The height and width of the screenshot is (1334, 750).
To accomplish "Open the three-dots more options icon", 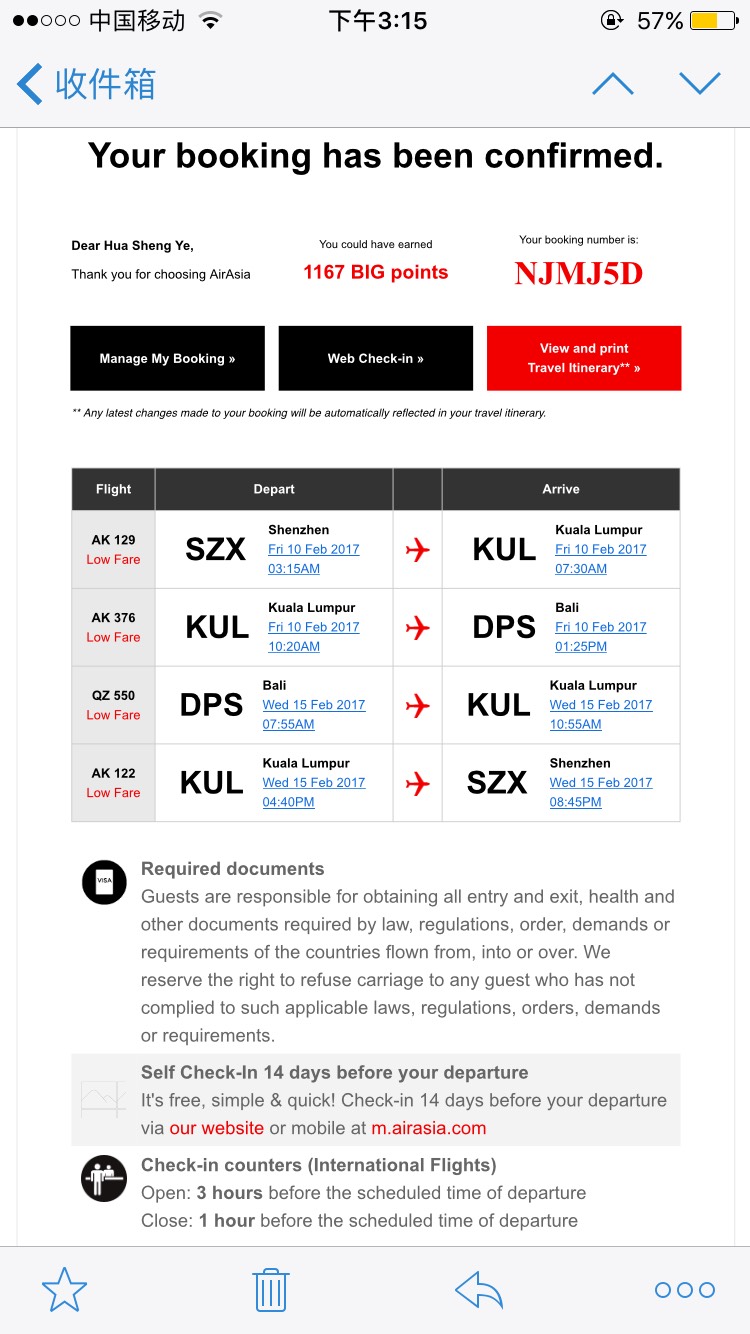I will point(685,1290).
